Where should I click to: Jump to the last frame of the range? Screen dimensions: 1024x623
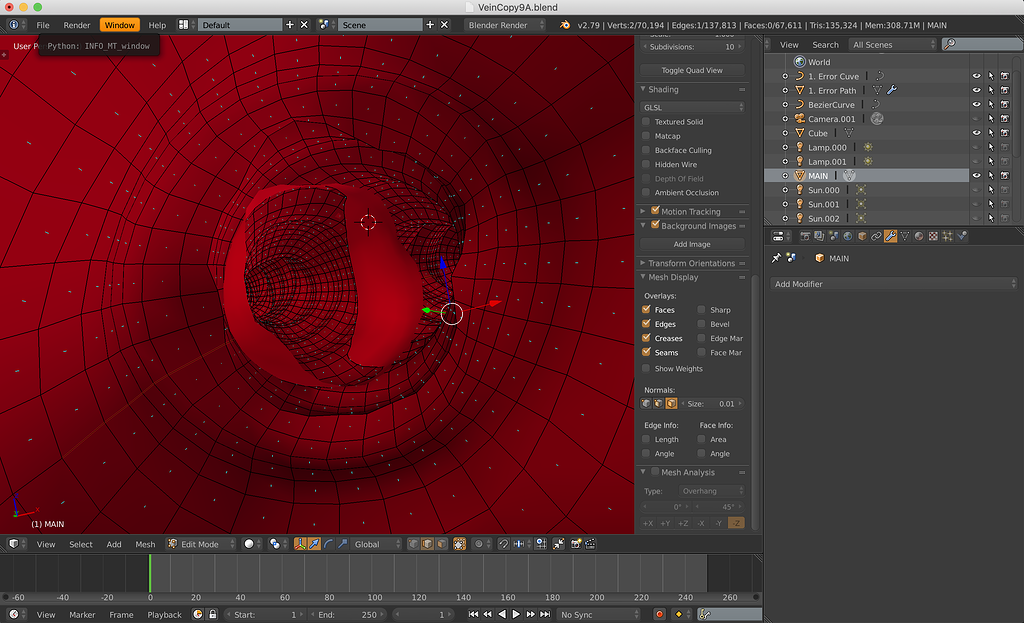[545, 615]
